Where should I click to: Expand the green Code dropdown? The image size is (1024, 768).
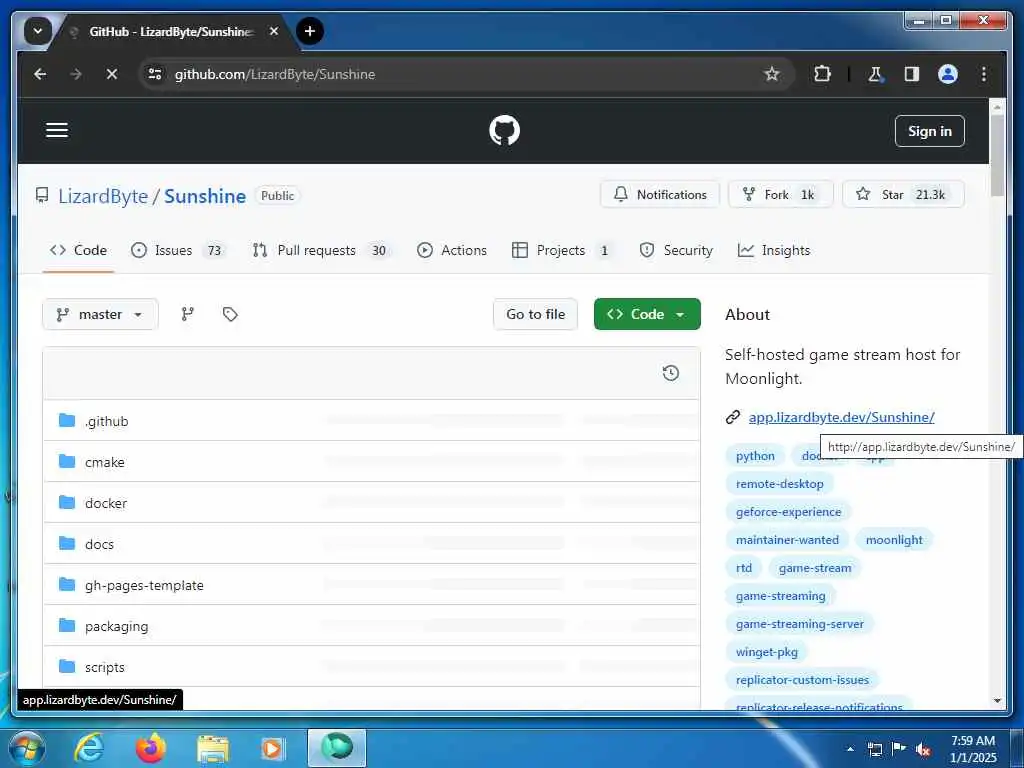point(647,314)
